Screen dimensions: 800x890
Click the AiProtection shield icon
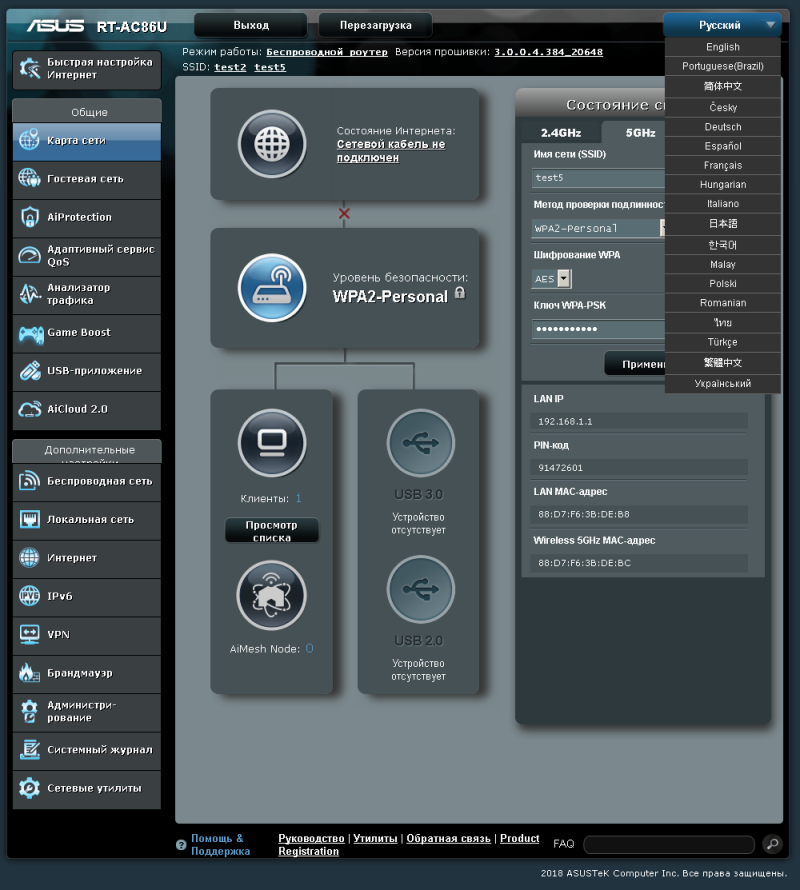30,217
